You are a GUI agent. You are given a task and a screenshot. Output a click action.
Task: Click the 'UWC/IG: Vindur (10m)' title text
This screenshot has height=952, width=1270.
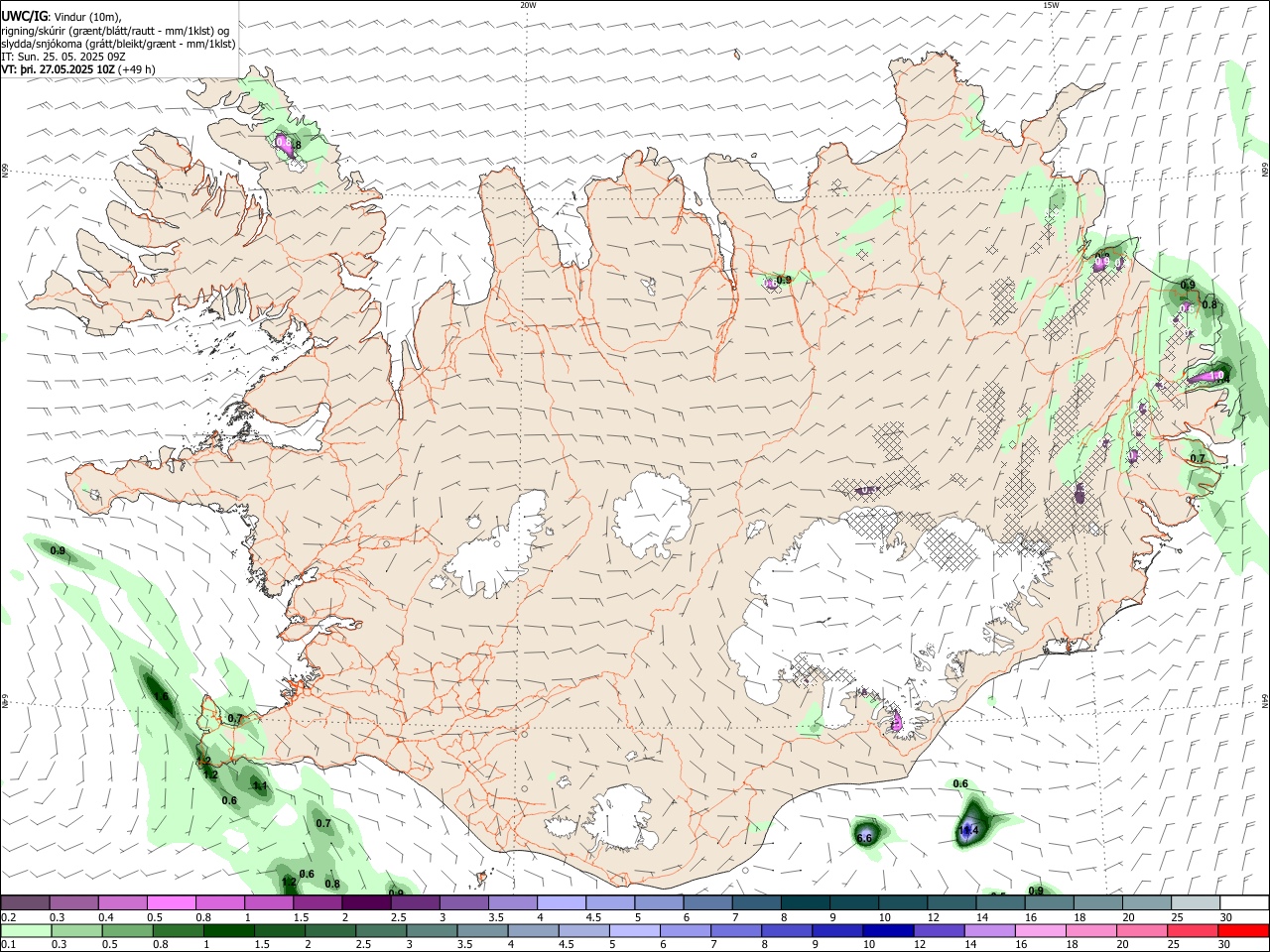(x=62, y=16)
